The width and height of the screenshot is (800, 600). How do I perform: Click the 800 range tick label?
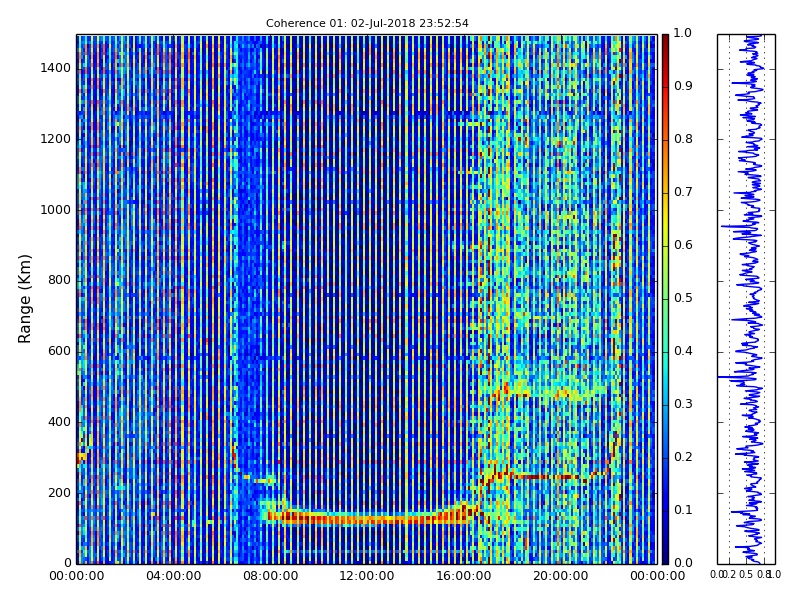[59, 280]
